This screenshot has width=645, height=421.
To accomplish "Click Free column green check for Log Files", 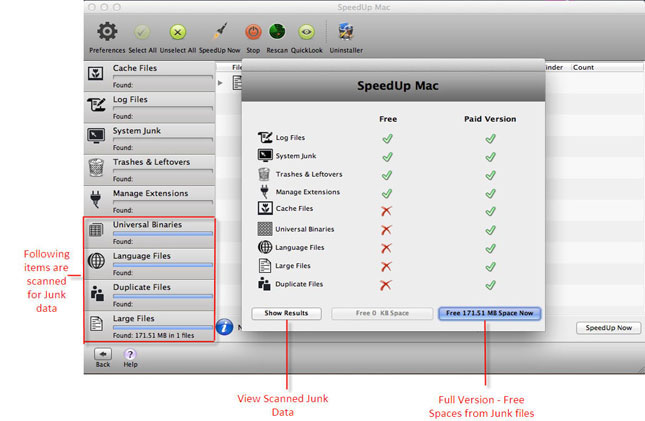I will pos(387,139).
